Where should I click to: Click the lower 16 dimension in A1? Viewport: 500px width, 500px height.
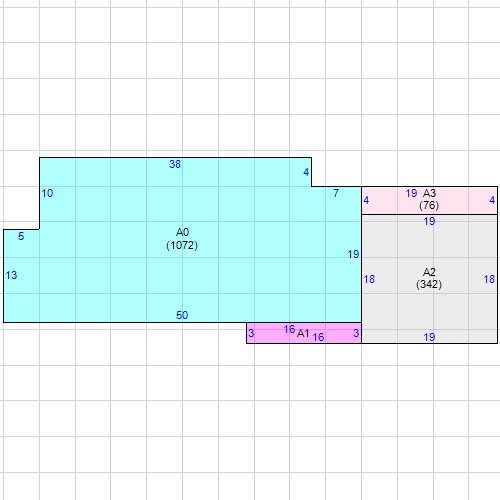(318, 337)
